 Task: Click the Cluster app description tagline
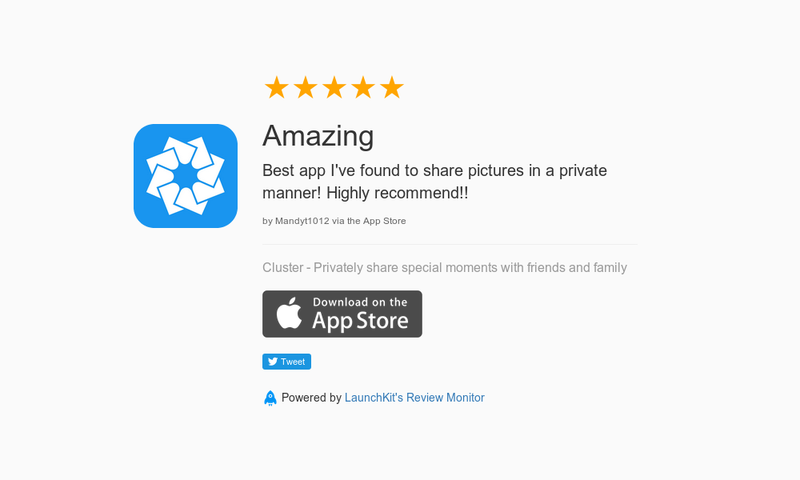click(x=444, y=268)
